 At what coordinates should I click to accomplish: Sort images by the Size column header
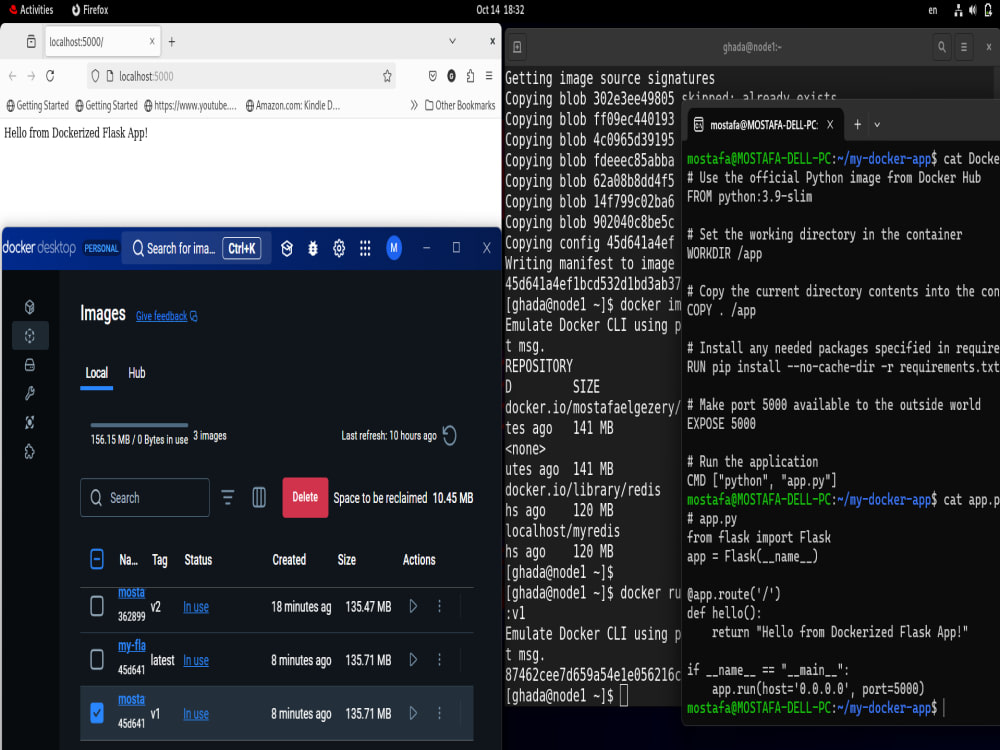tap(346, 560)
